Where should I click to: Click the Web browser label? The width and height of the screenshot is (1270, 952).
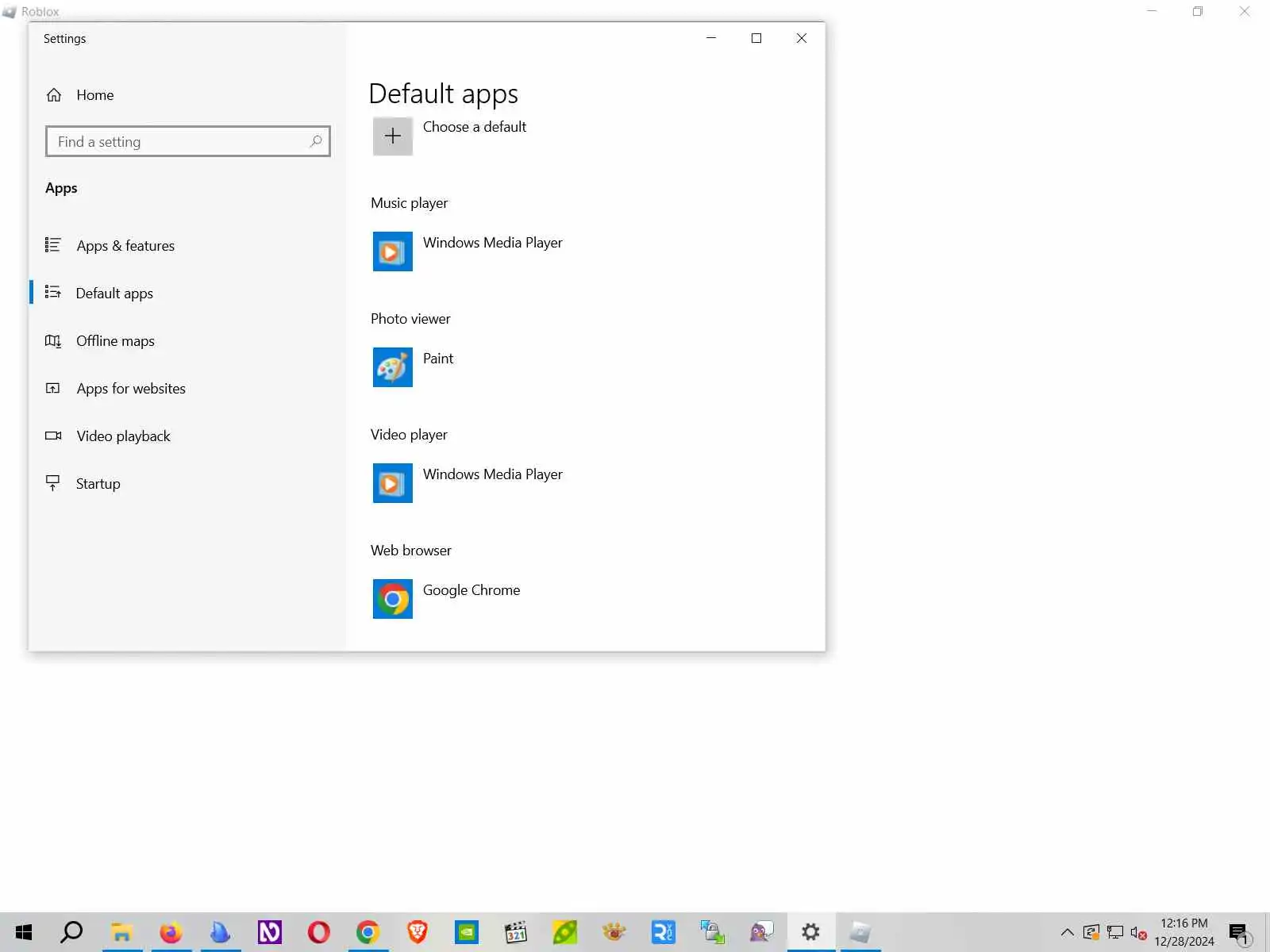click(x=411, y=551)
